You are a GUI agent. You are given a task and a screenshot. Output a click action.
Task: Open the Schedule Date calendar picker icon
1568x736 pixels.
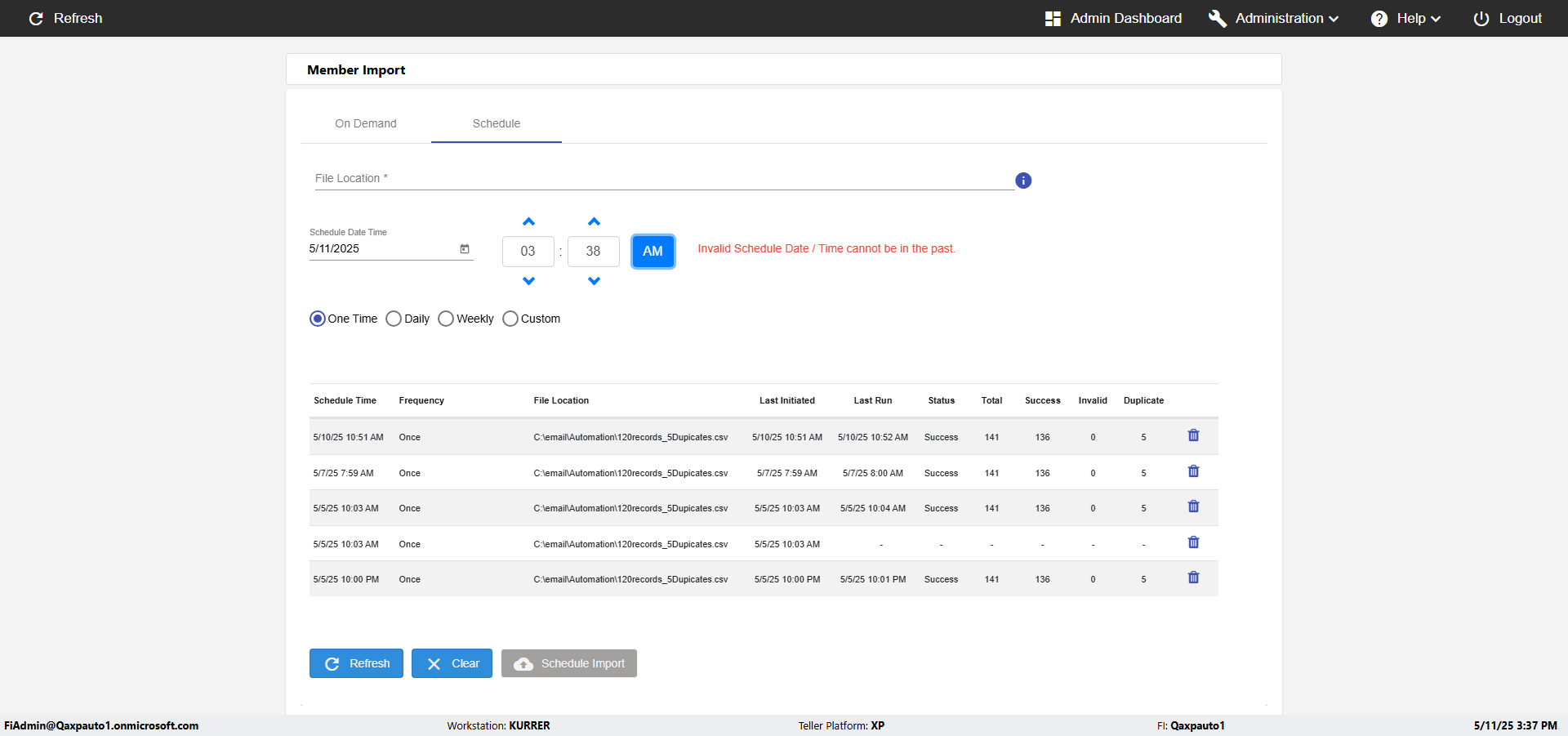tap(465, 248)
